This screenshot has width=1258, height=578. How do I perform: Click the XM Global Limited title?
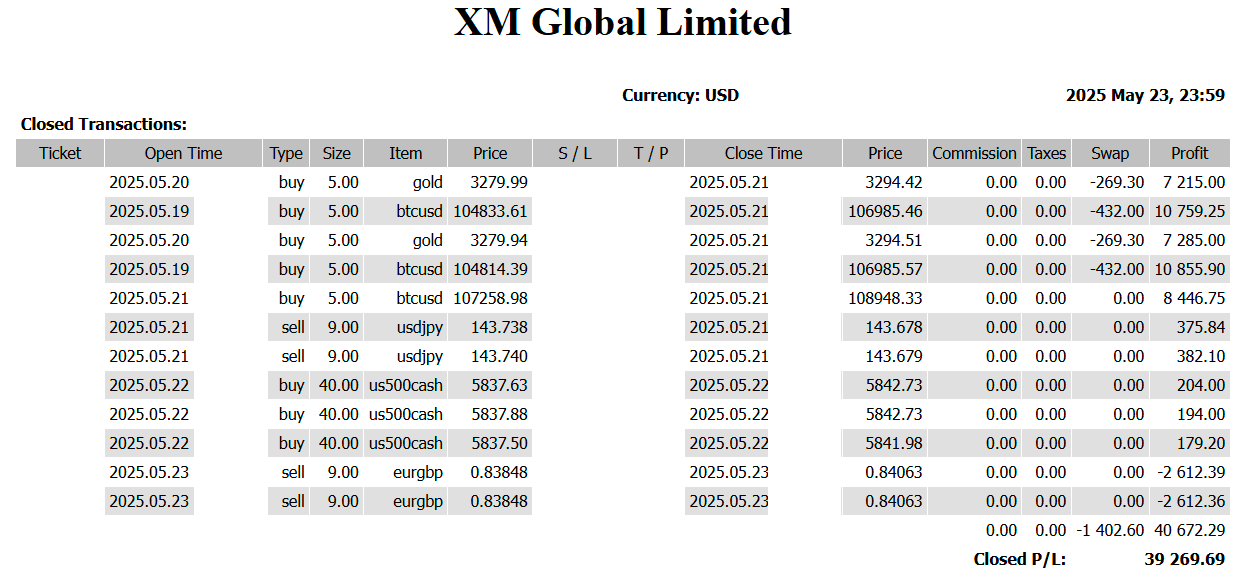click(623, 22)
